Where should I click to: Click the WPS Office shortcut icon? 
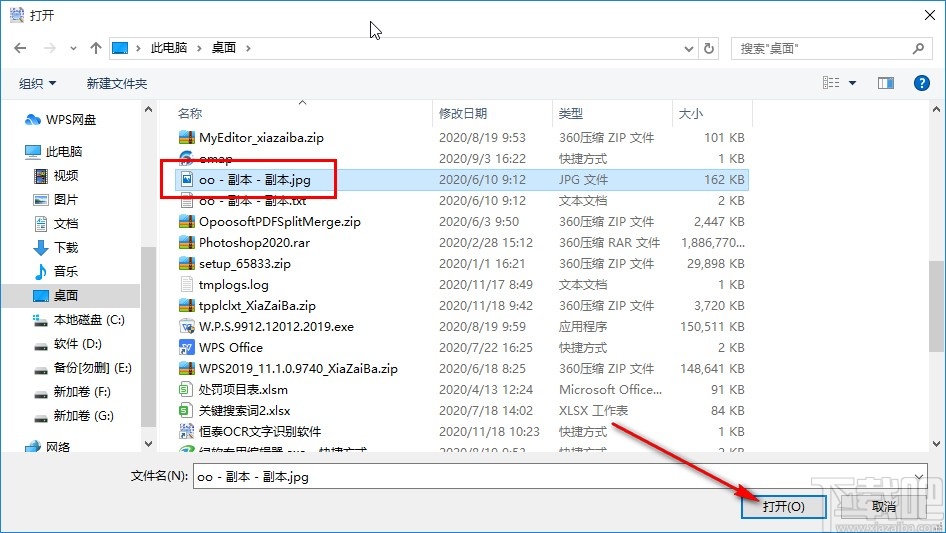point(186,348)
